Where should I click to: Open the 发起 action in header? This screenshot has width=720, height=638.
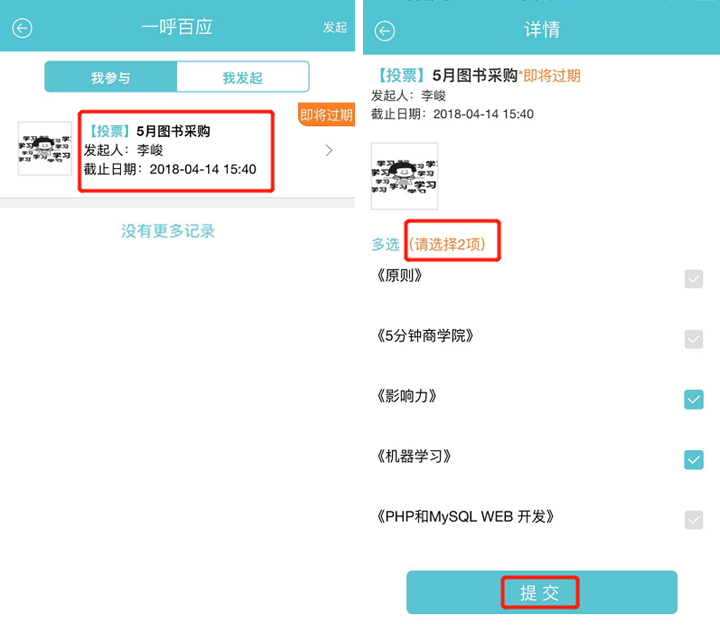click(335, 28)
